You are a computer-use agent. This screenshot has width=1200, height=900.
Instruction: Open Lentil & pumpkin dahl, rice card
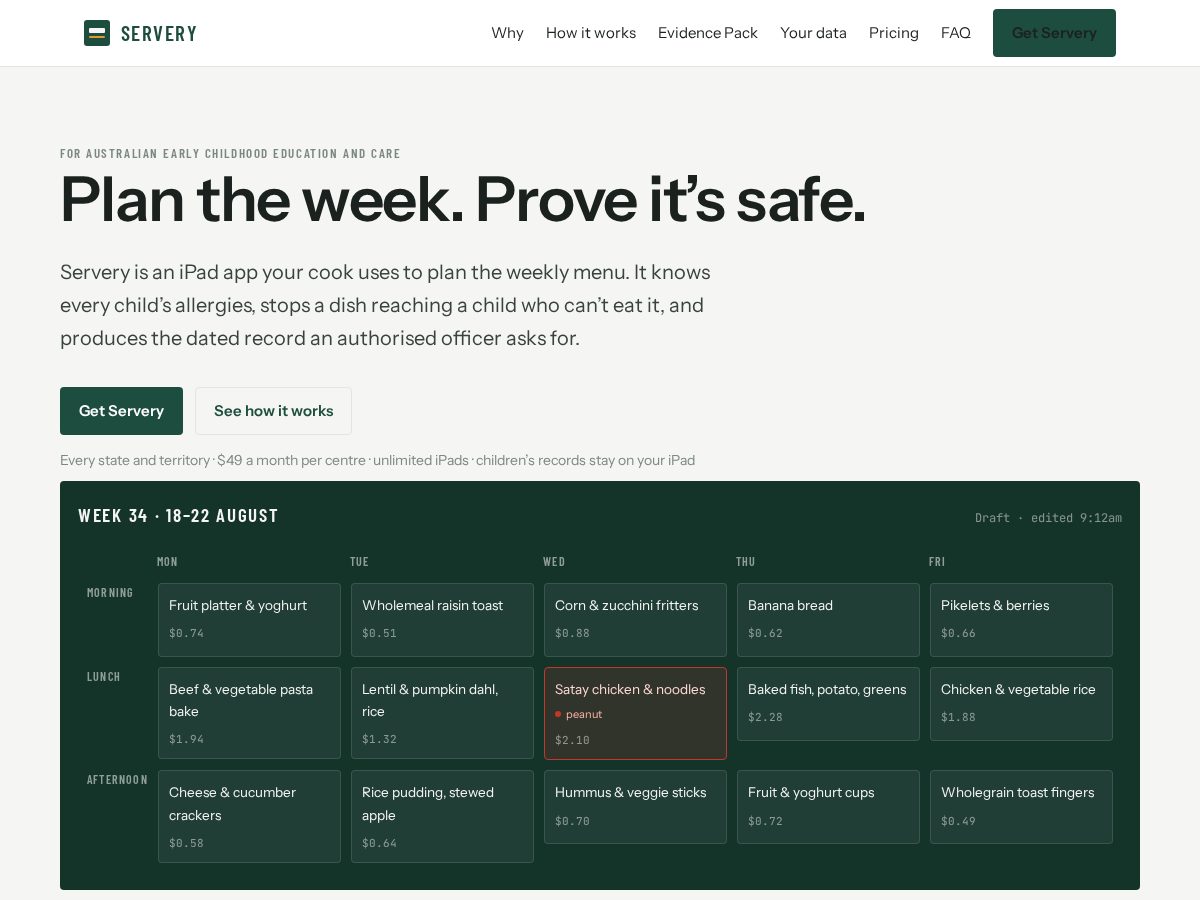pyautogui.click(x=442, y=713)
